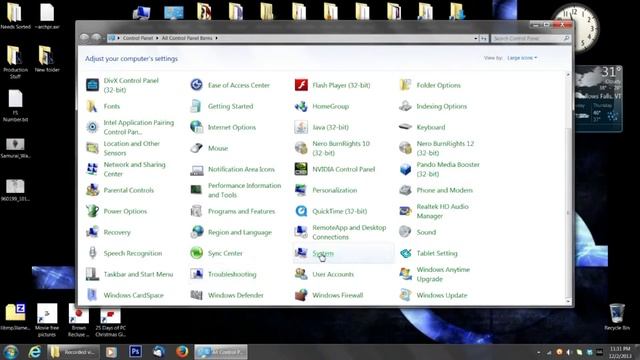Click the Windows Firewall icon
Screen dimensions: 640x360
(301, 295)
